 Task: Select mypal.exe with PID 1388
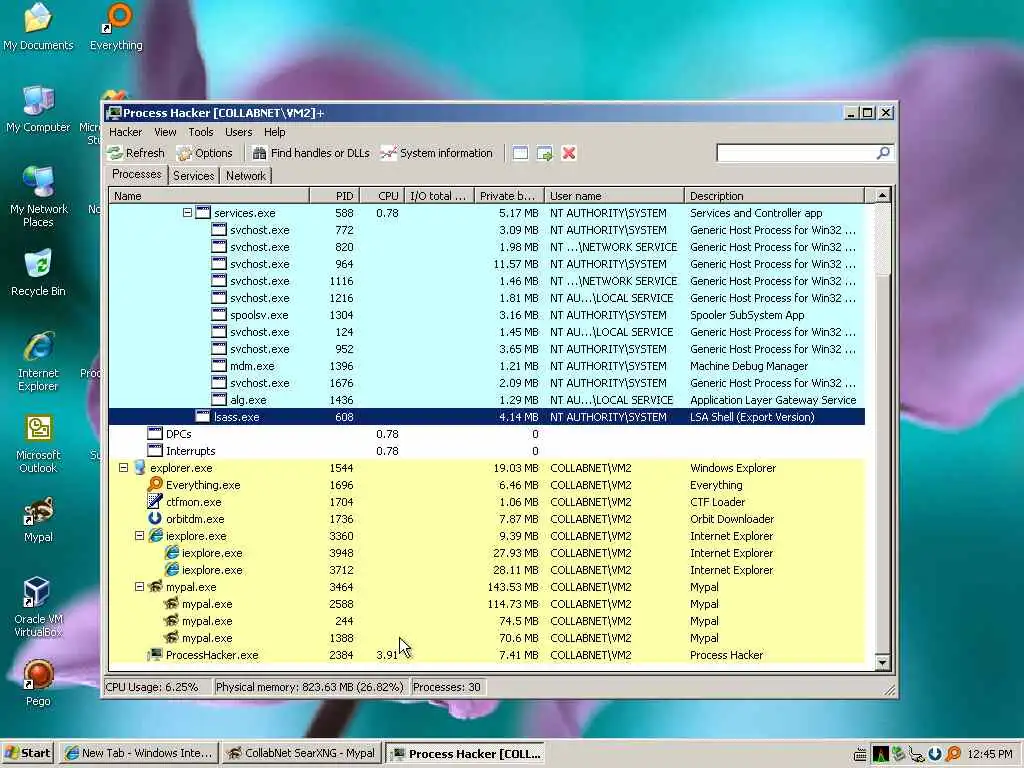(487, 637)
